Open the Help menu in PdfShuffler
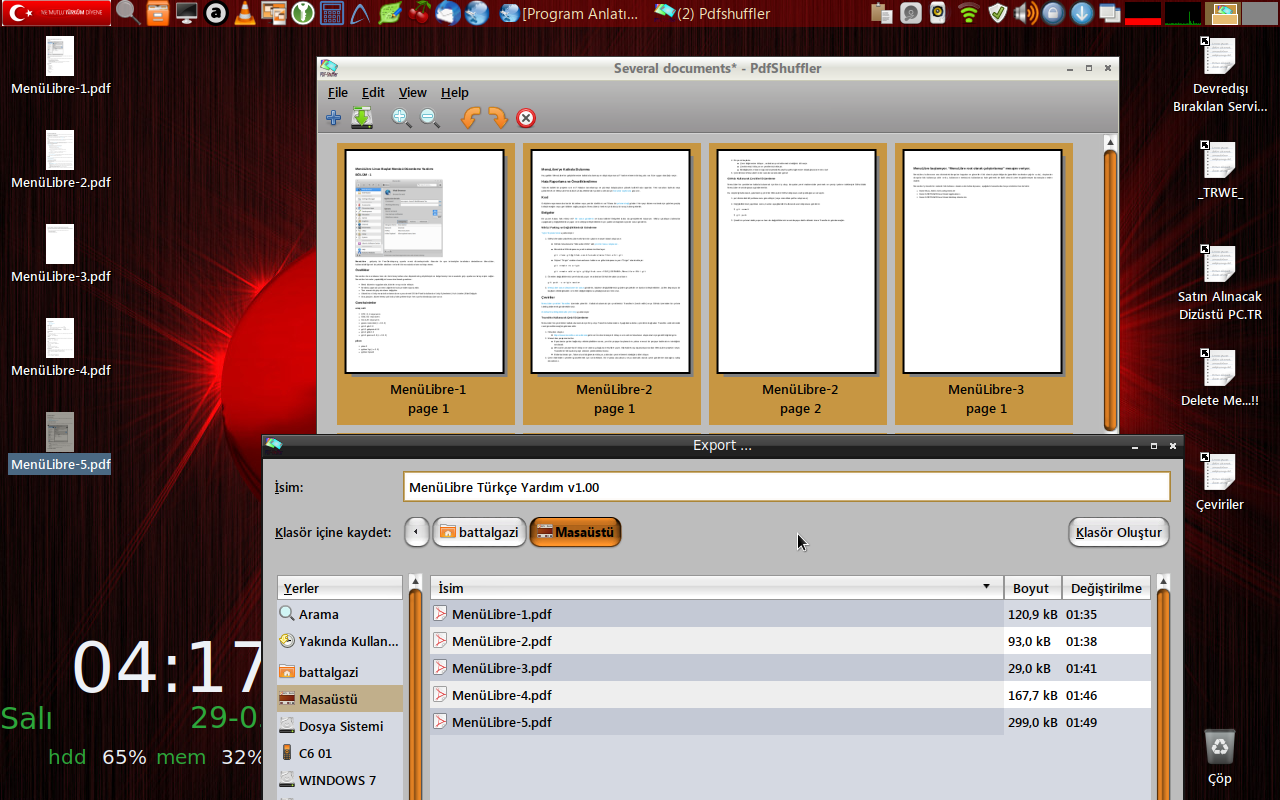 tap(455, 92)
